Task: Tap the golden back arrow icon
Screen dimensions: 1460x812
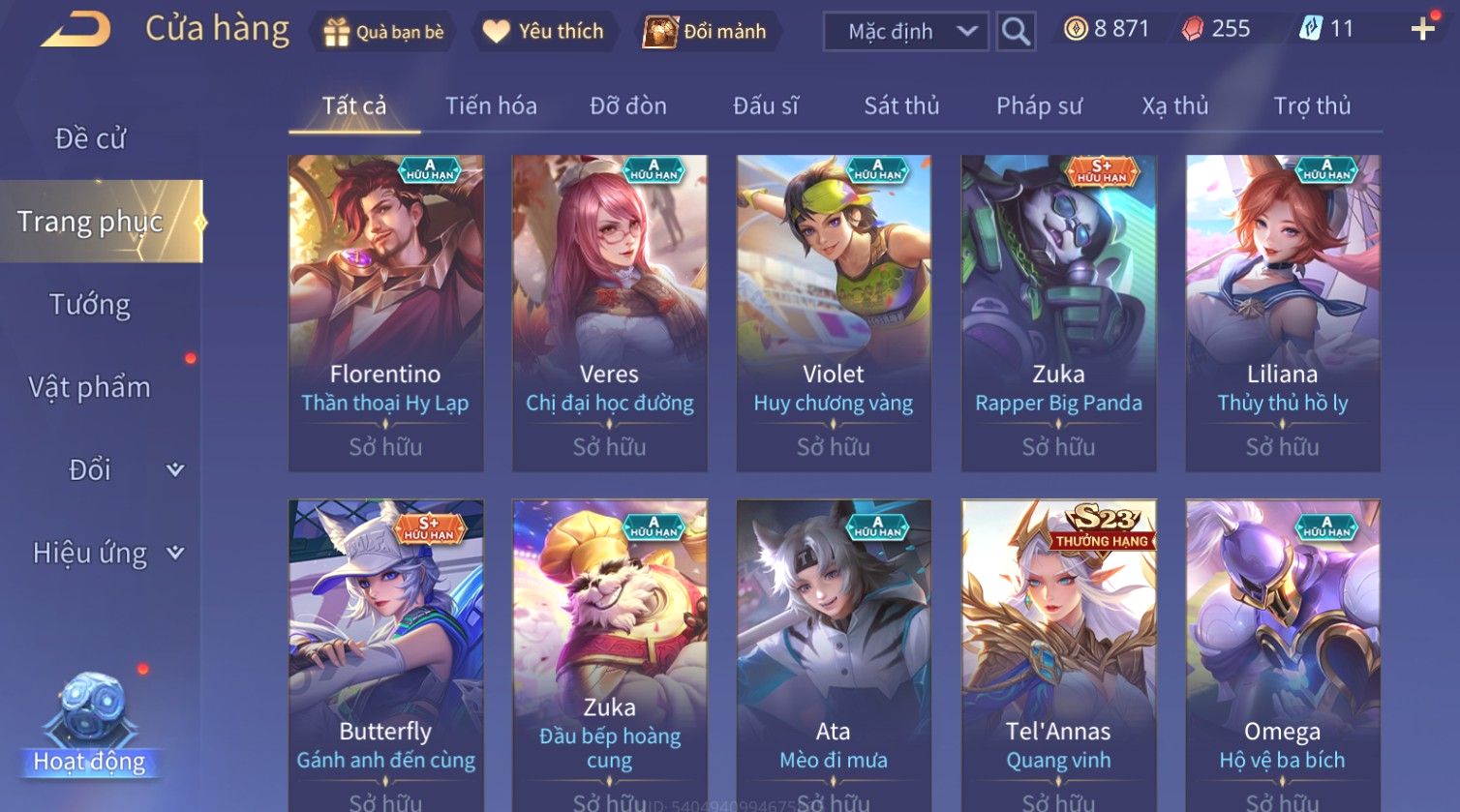Action: pyautogui.click(x=76, y=29)
